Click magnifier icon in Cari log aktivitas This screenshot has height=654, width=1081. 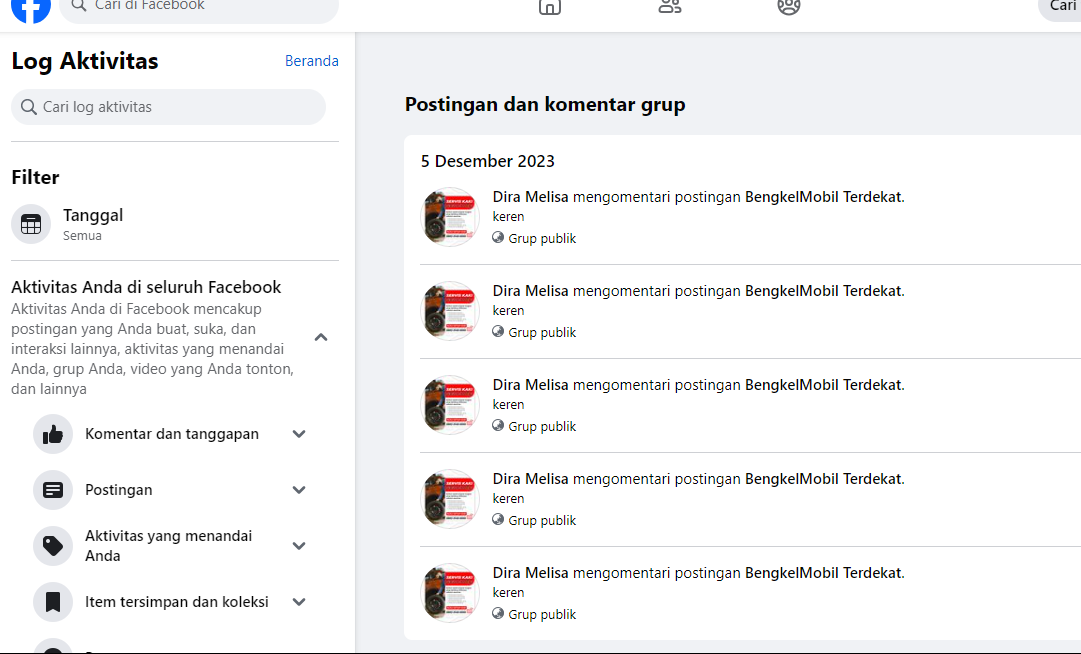click(28, 107)
